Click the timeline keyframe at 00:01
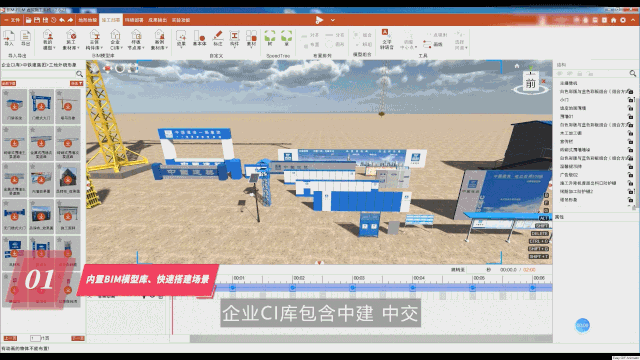Screen dimensions: 640x360 (233, 288)
